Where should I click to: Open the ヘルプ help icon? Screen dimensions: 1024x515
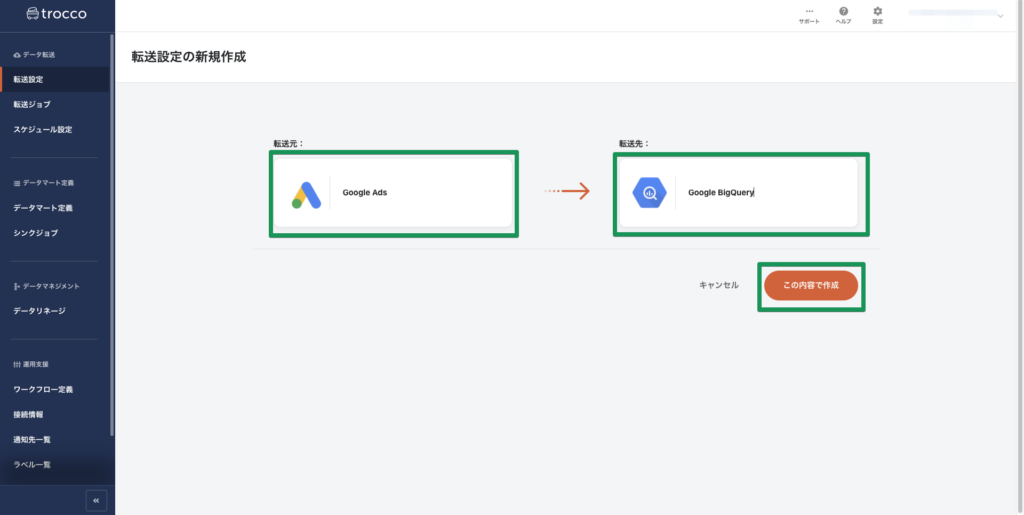pos(843,12)
